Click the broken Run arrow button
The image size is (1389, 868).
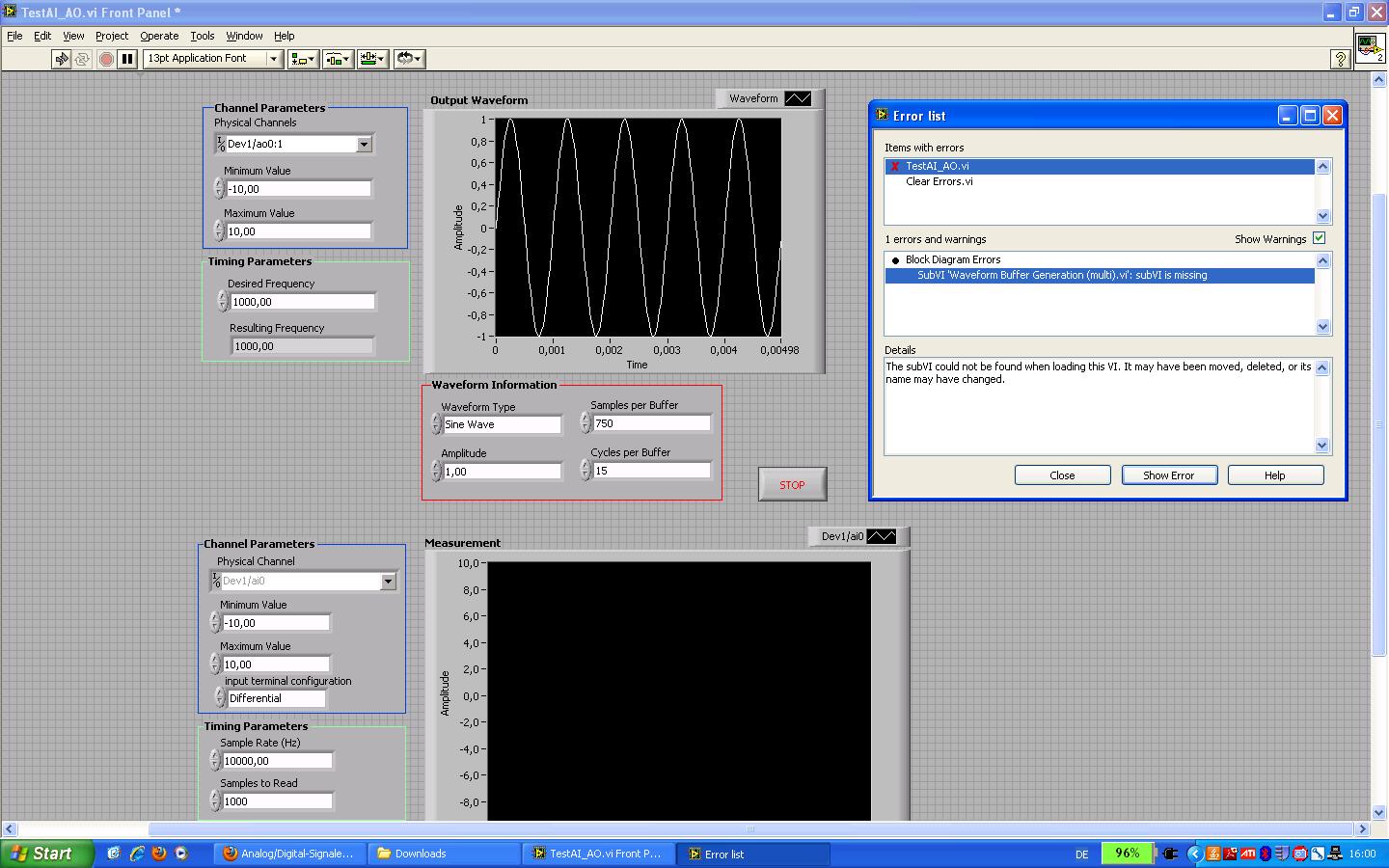click(62, 59)
